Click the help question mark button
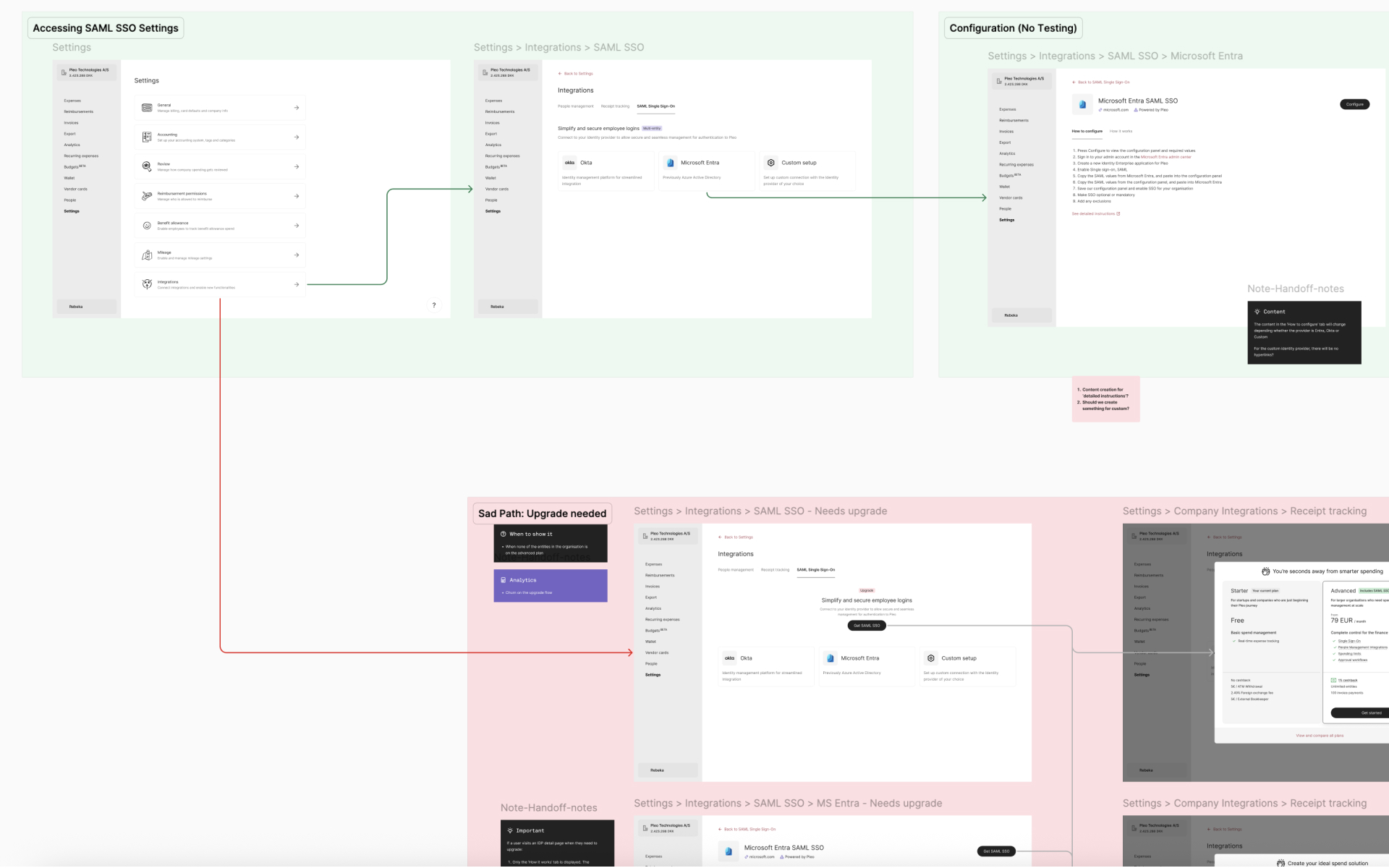Screen dimensions: 1389x868 pyautogui.click(x=434, y=305)
